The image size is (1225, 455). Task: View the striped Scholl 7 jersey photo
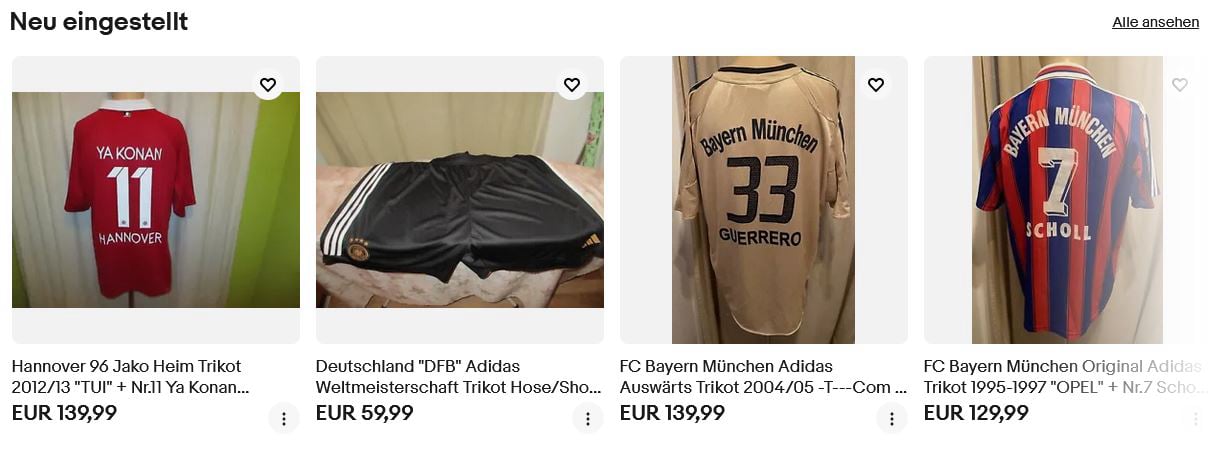click(x=1068, y=200)
